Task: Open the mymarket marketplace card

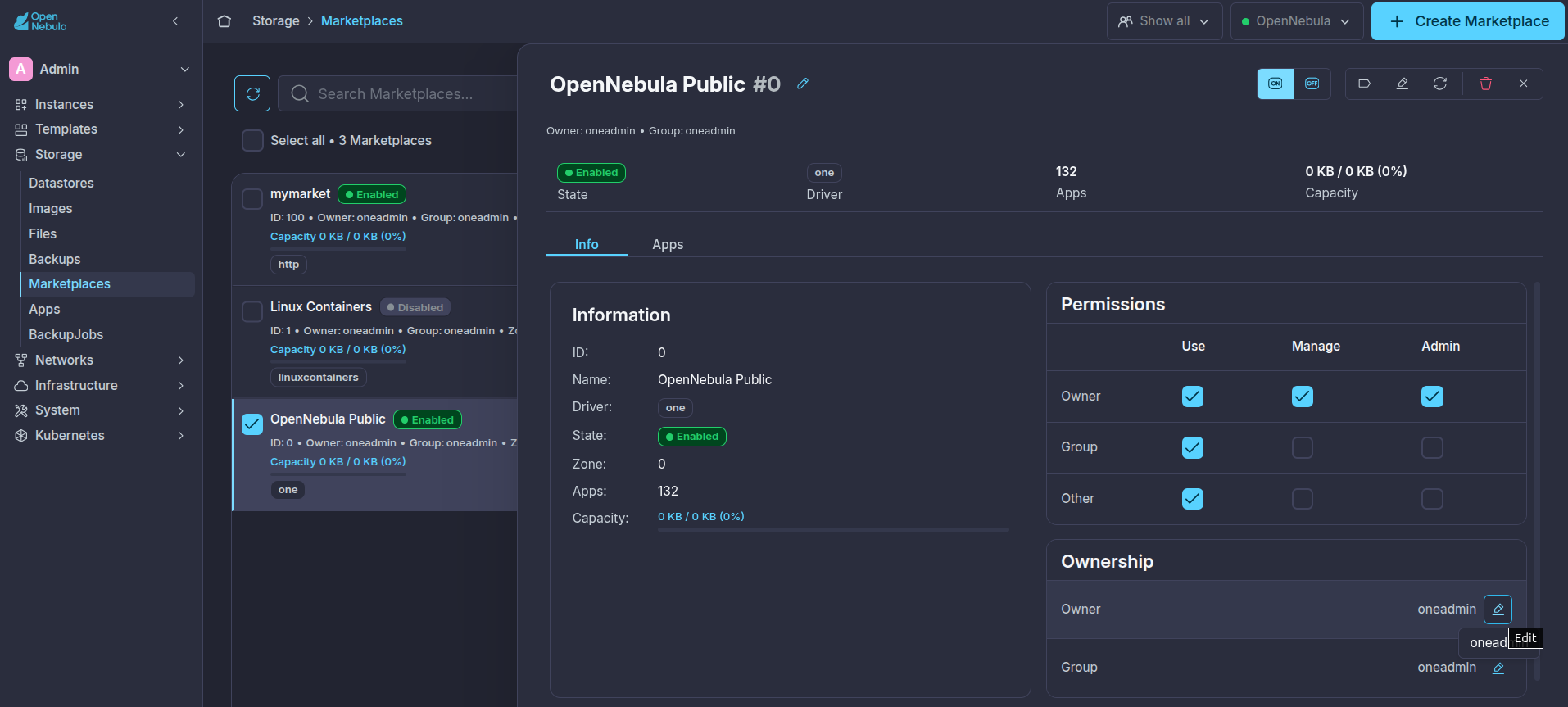Action: coord(375,229)
